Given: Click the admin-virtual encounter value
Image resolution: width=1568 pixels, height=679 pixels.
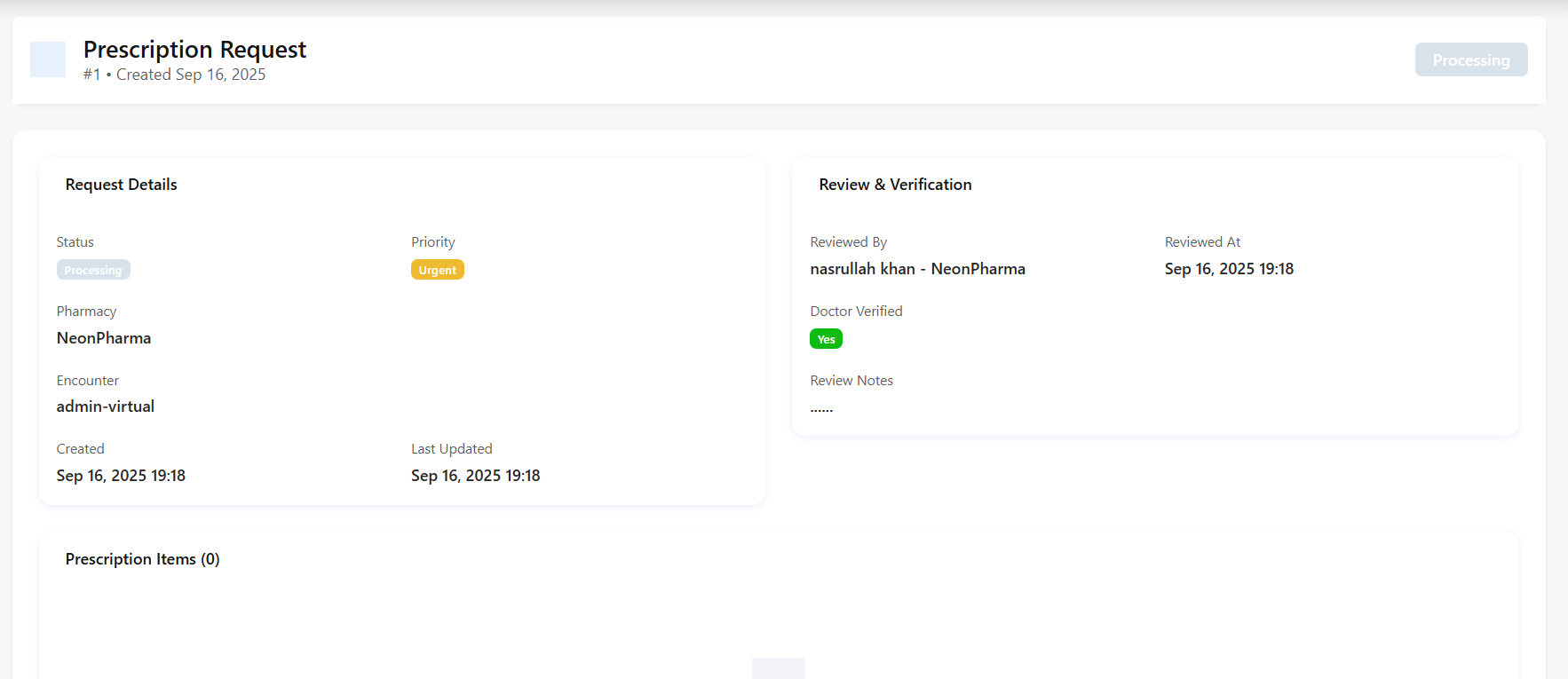Looking at the screenshot, I should click(x=106, y=407).
